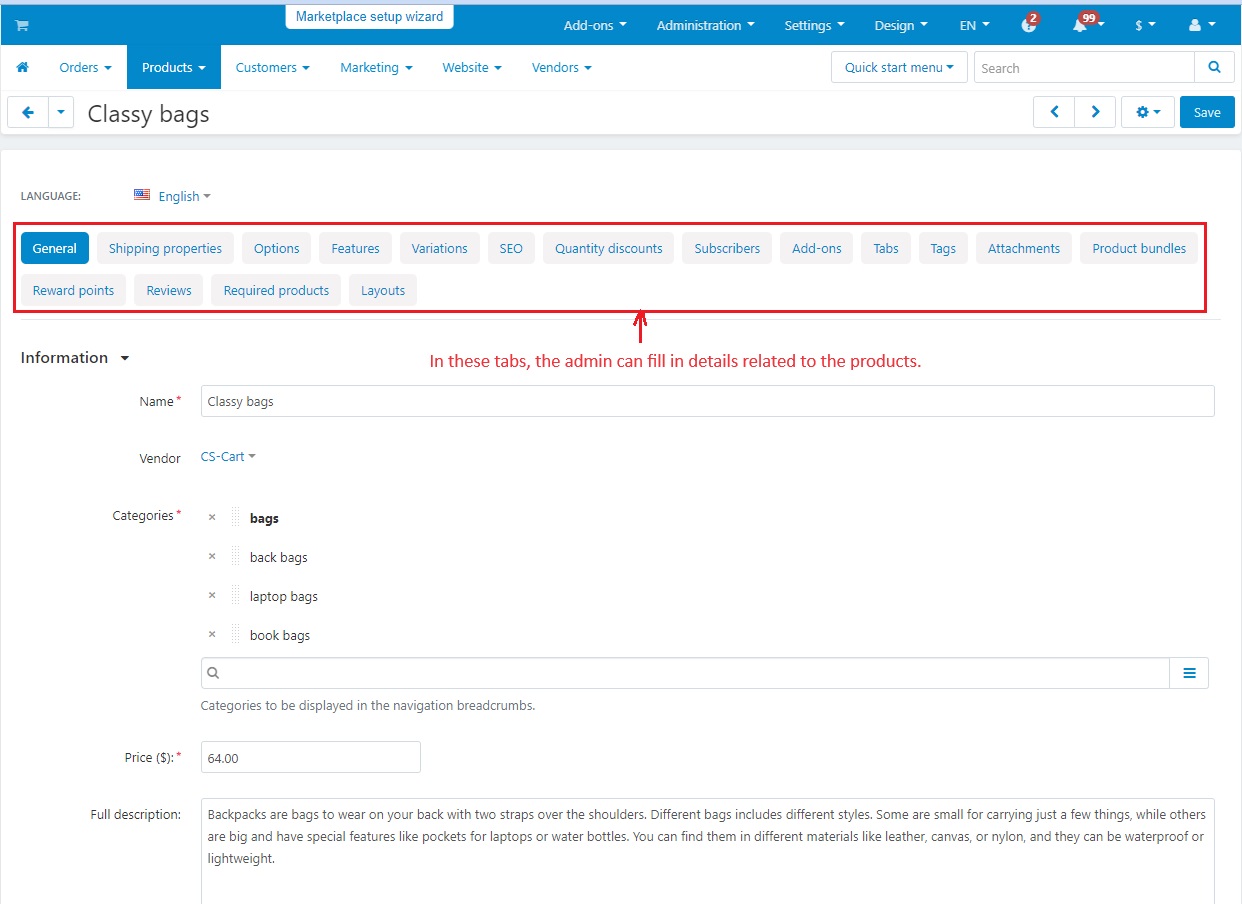
Task: Go to the next product chevron
Action: pyautogui.click(x=1095, y=113)
